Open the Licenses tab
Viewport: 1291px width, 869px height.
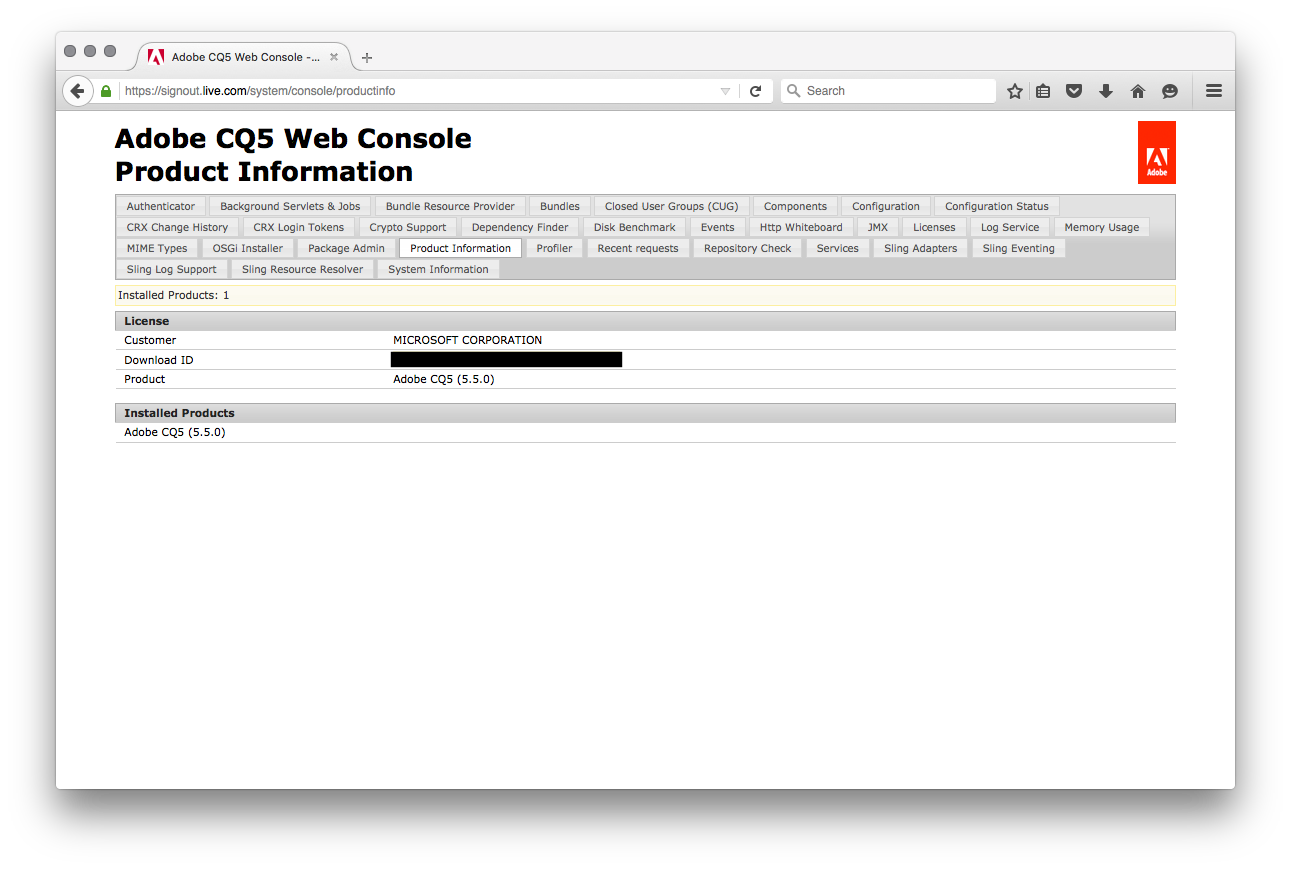coord(935,227)
